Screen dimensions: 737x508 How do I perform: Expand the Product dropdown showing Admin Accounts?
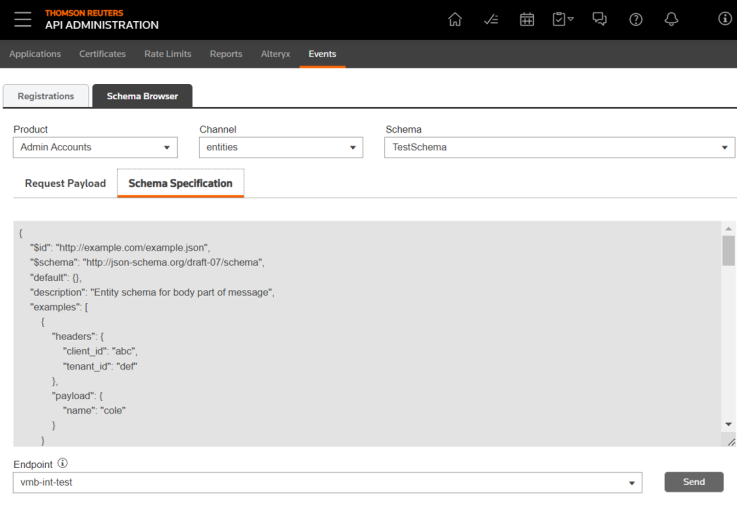pos(95,147)
